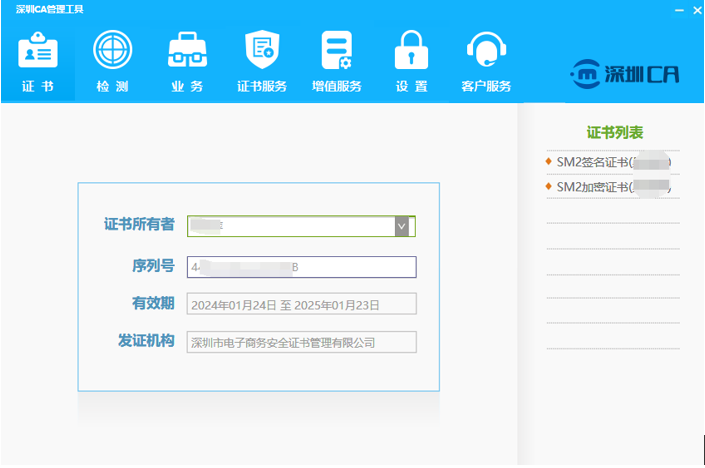The height and width of the screenshot is (468, 705).
Task: Open the 业务 (Business) toolbox icon
Action: [187, 51]
